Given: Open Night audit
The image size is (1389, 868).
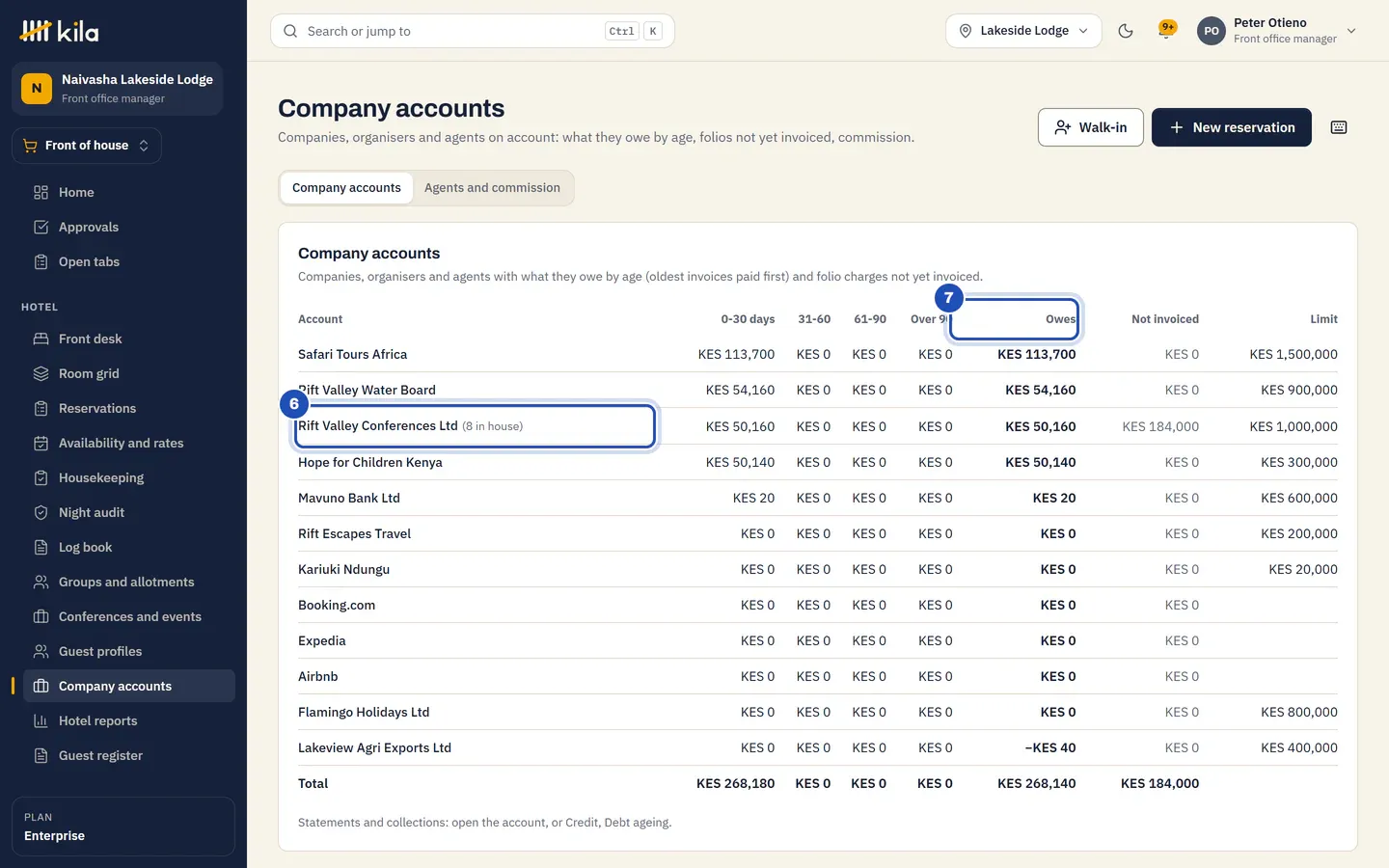Looking at the screenshot, I should [x=129, y=512].
